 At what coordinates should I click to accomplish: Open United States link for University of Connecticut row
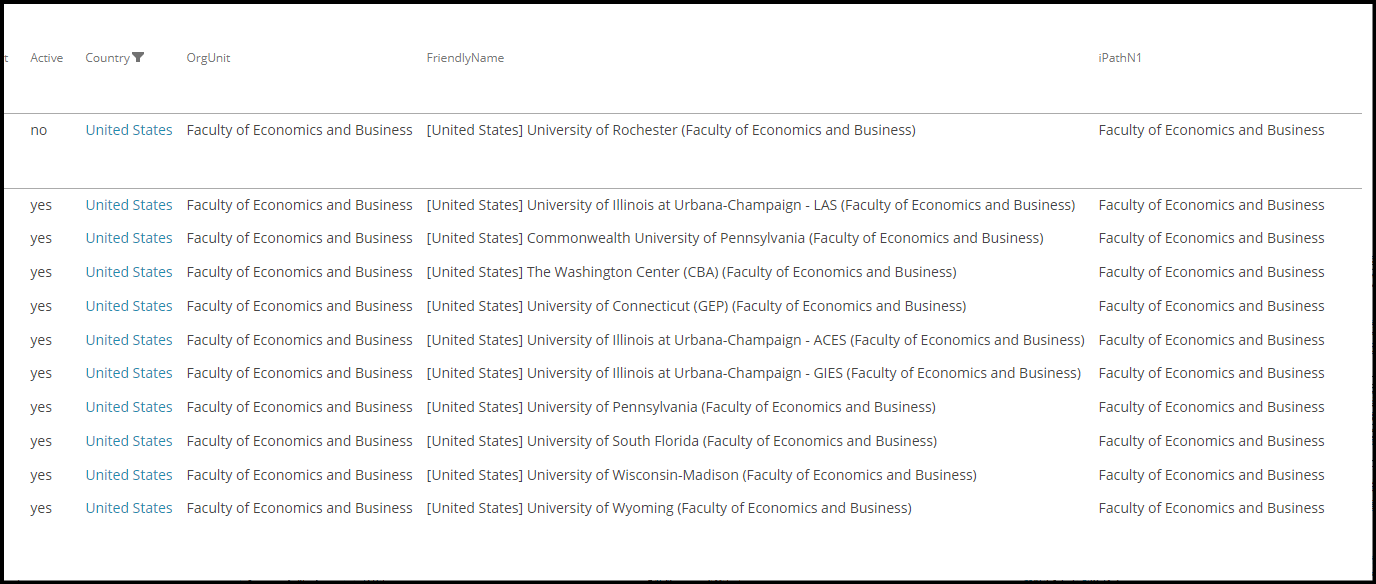coord(129,306)
